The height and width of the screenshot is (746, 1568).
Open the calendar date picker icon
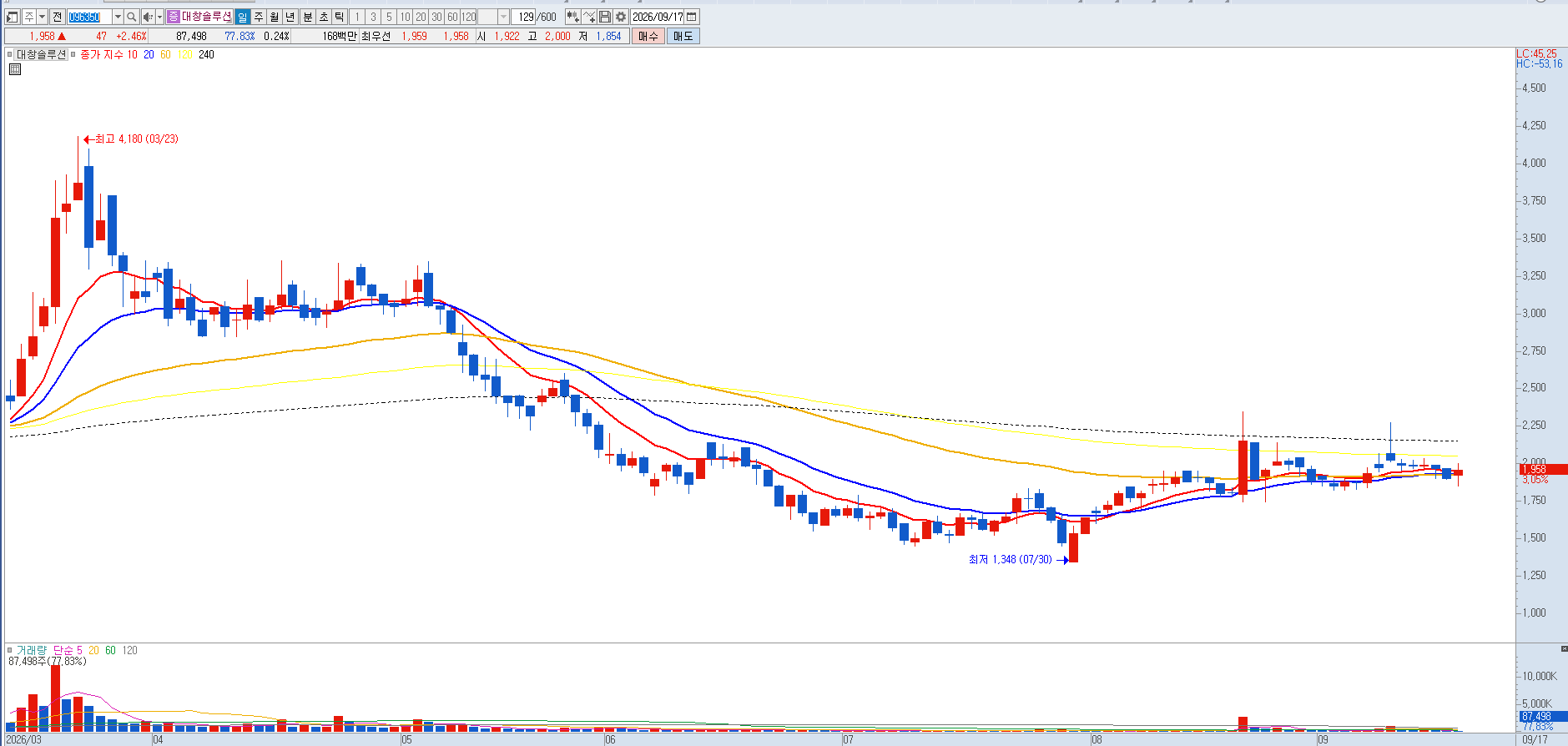click(692, 17)
